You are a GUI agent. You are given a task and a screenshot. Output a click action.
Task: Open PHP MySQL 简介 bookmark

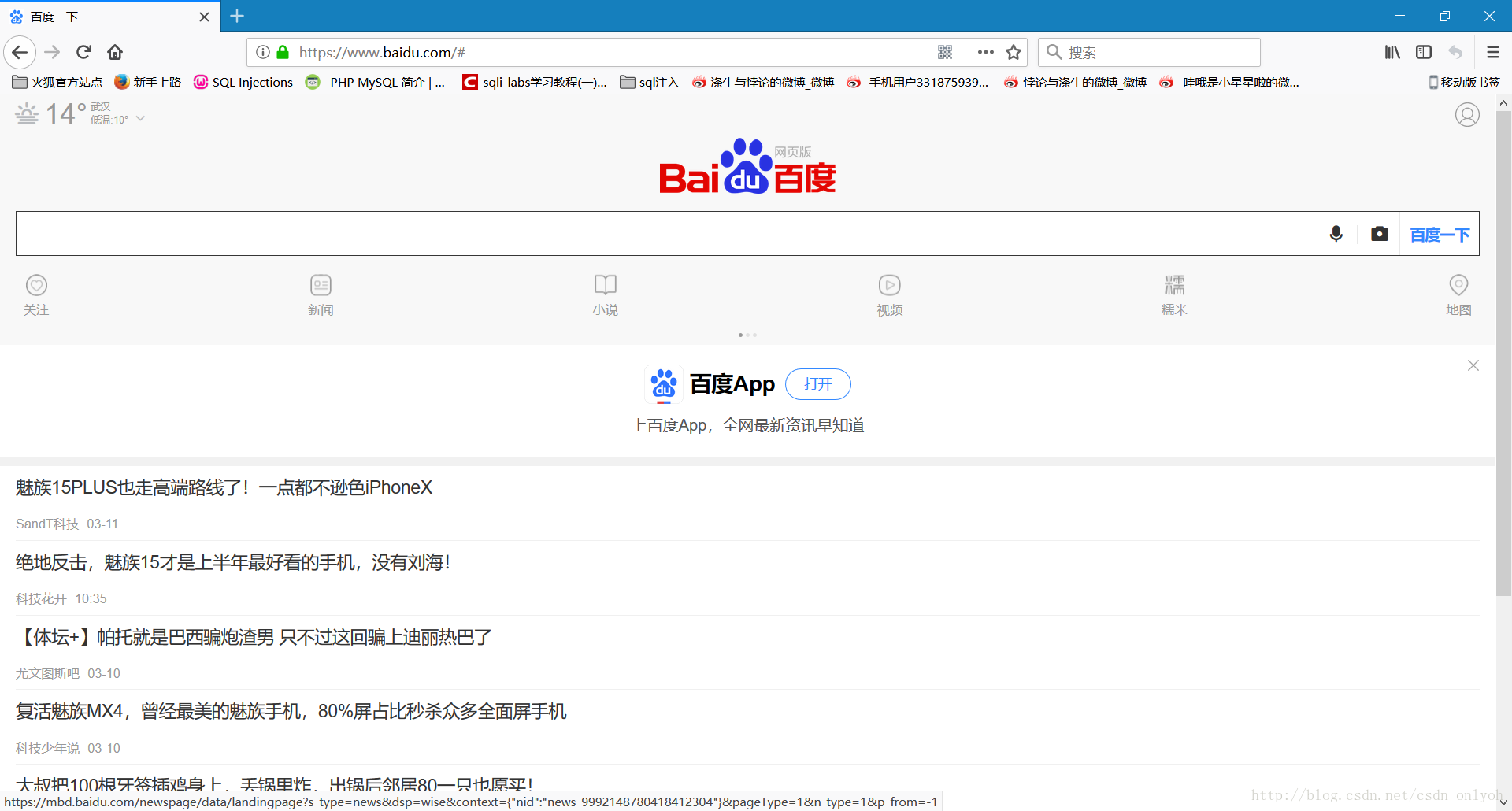click(376, 82)
